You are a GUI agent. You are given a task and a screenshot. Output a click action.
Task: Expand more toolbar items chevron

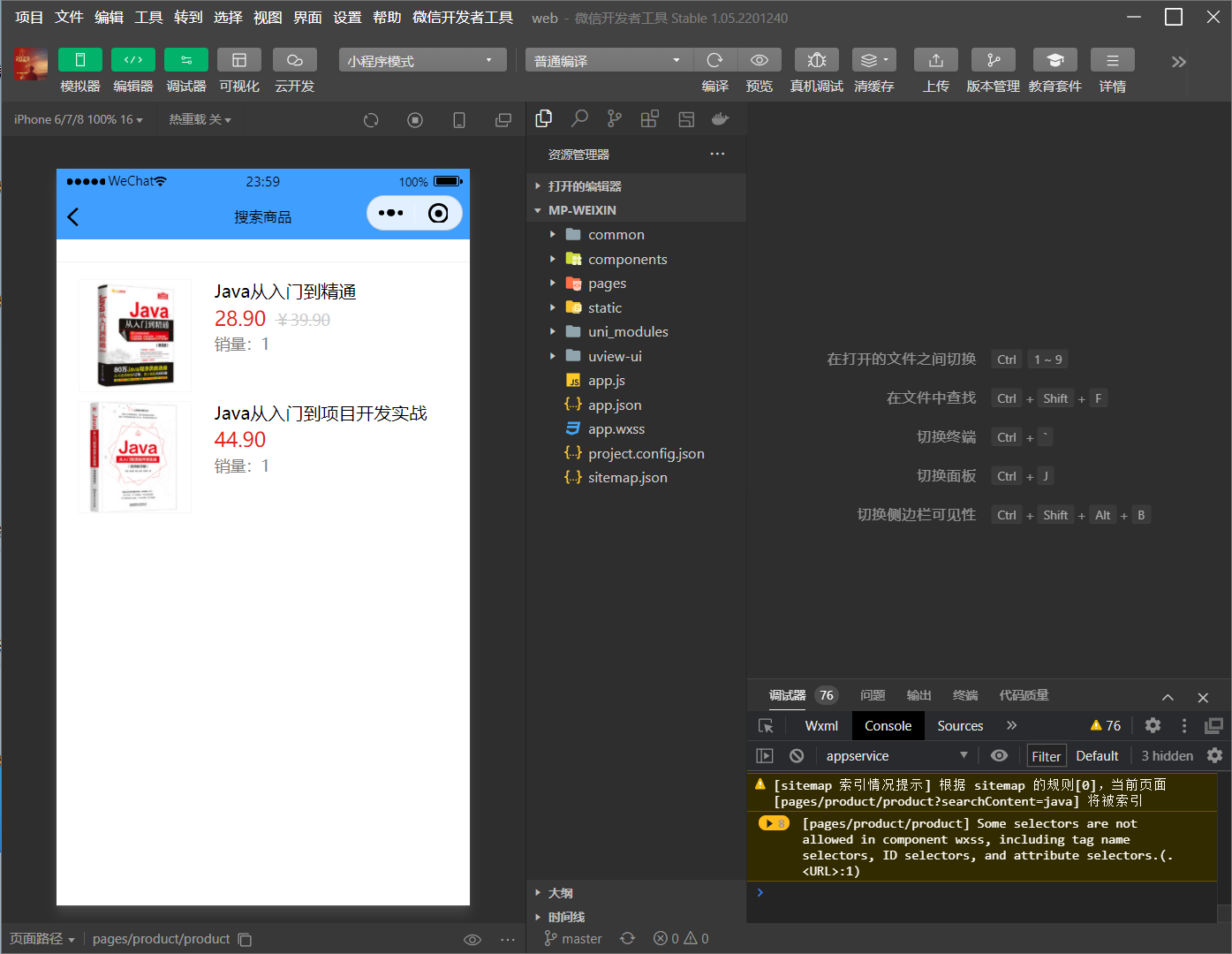tap(1179, 62)
